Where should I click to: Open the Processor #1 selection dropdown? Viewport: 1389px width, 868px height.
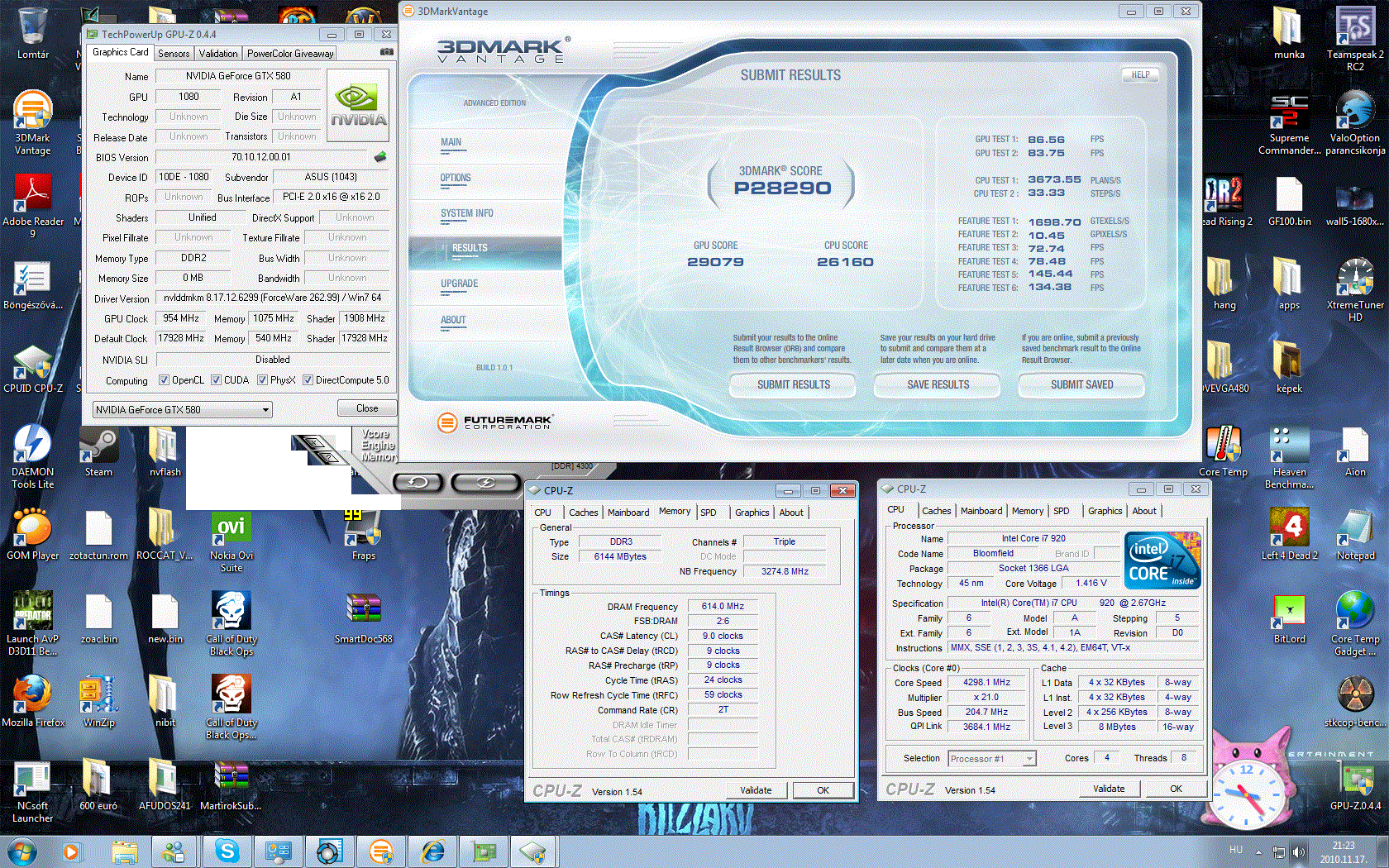tap(992, 758)
